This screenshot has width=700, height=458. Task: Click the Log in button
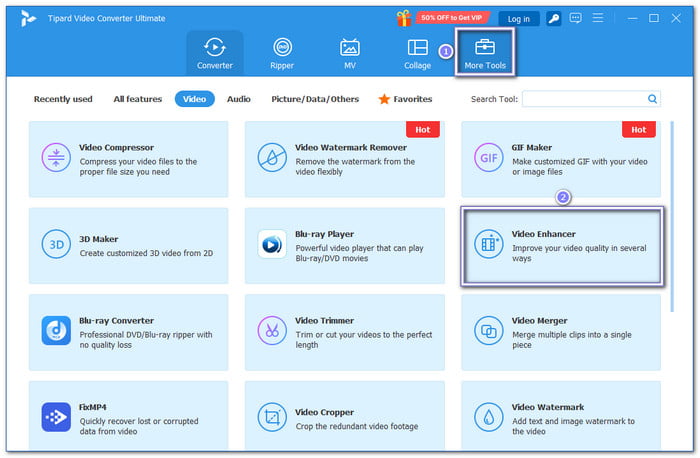(518, 19)
